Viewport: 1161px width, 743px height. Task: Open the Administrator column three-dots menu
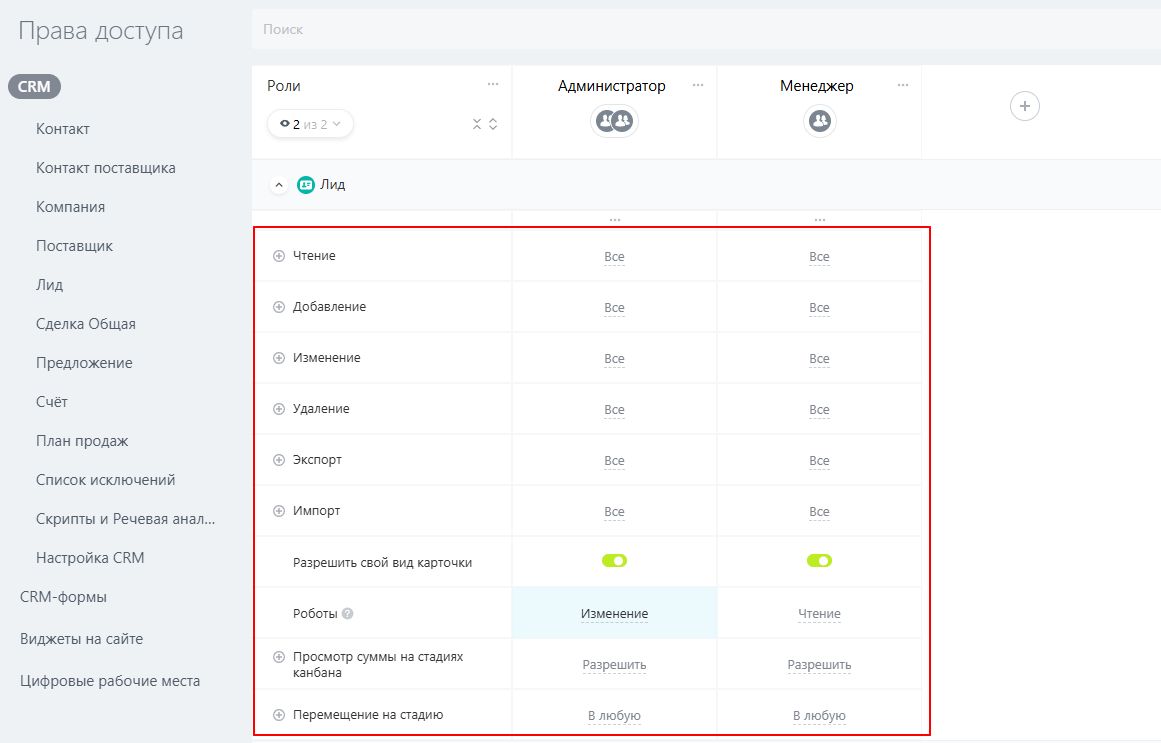tap(698, 86)
